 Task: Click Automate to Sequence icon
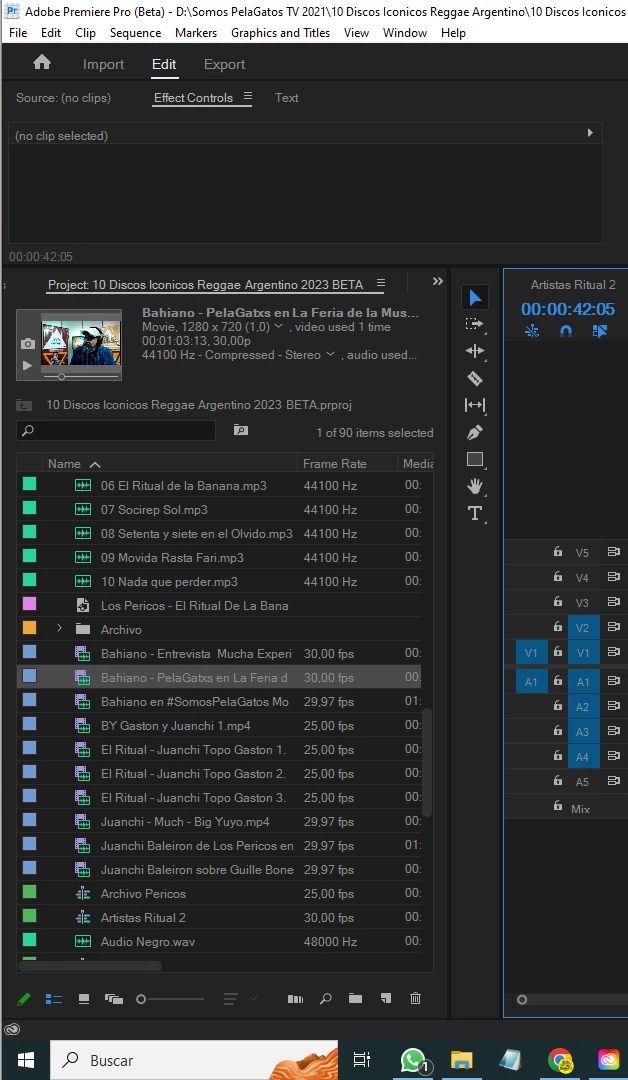(x=295, y=999)
